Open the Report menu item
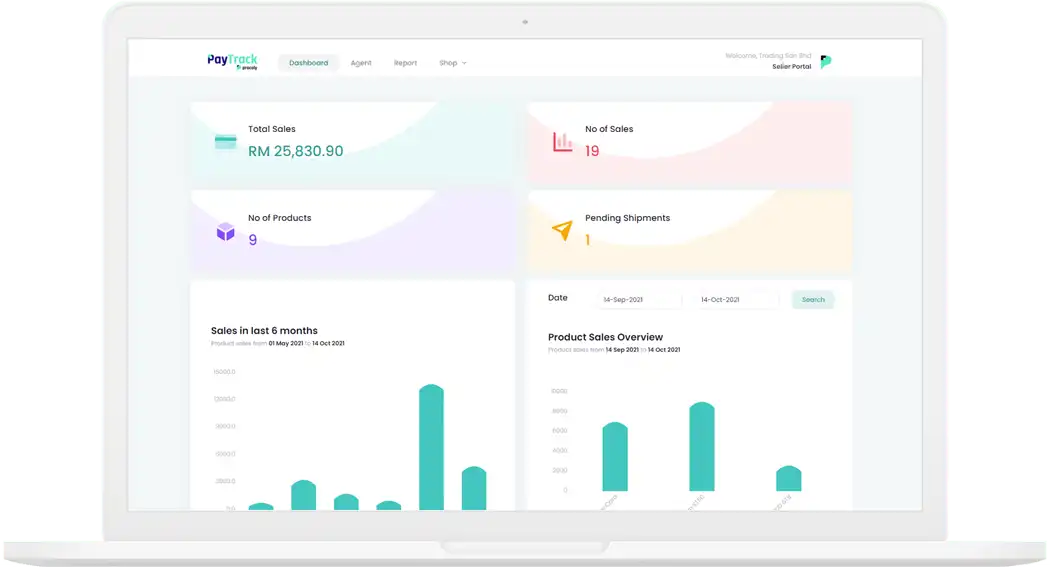Image resolution: width=1050 pixels, height=567 pixels. tap(405, 63)
